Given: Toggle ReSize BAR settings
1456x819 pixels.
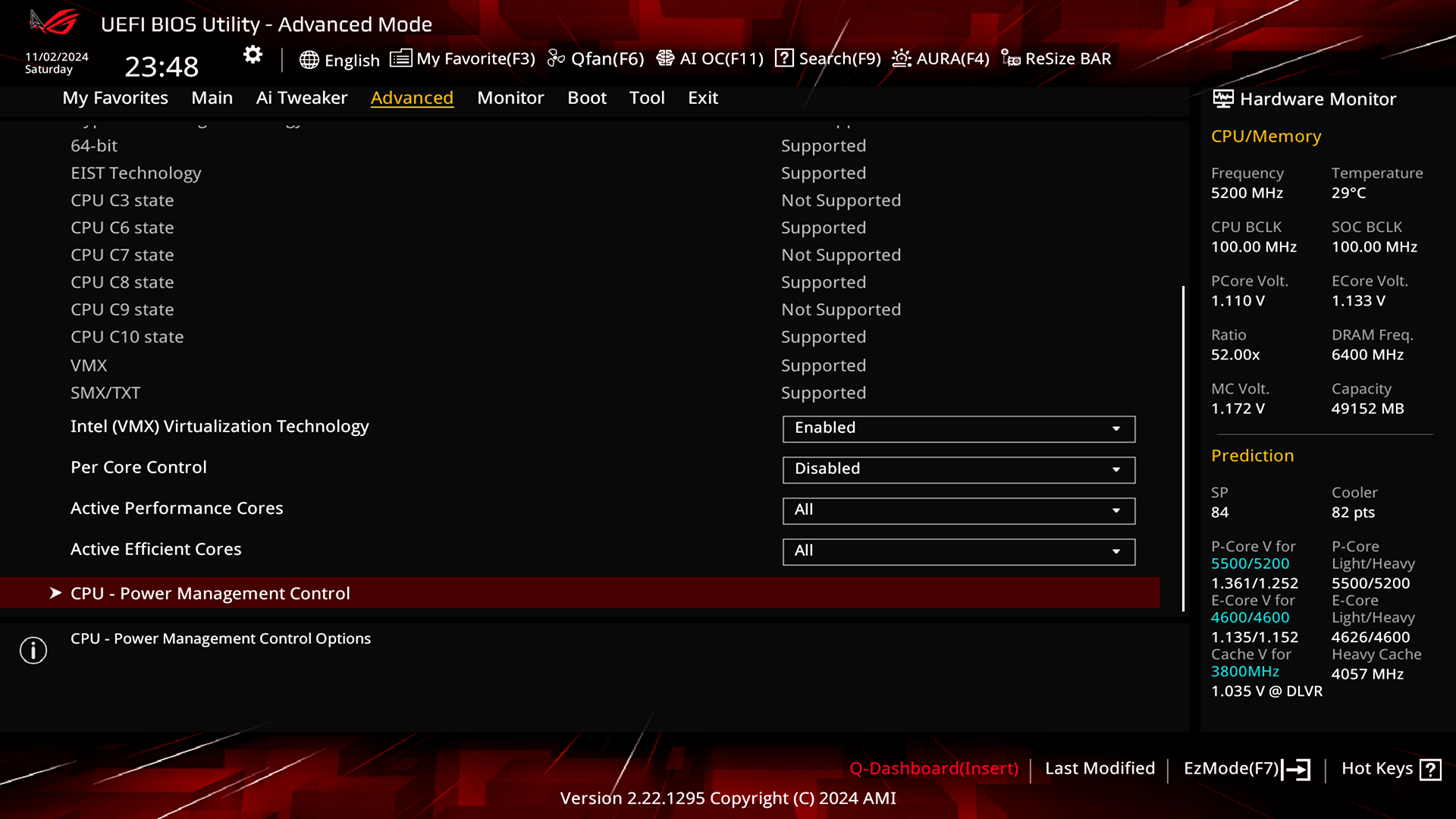Looking at the screenshot, I should pyautogui.click(x=1057, y=58).
